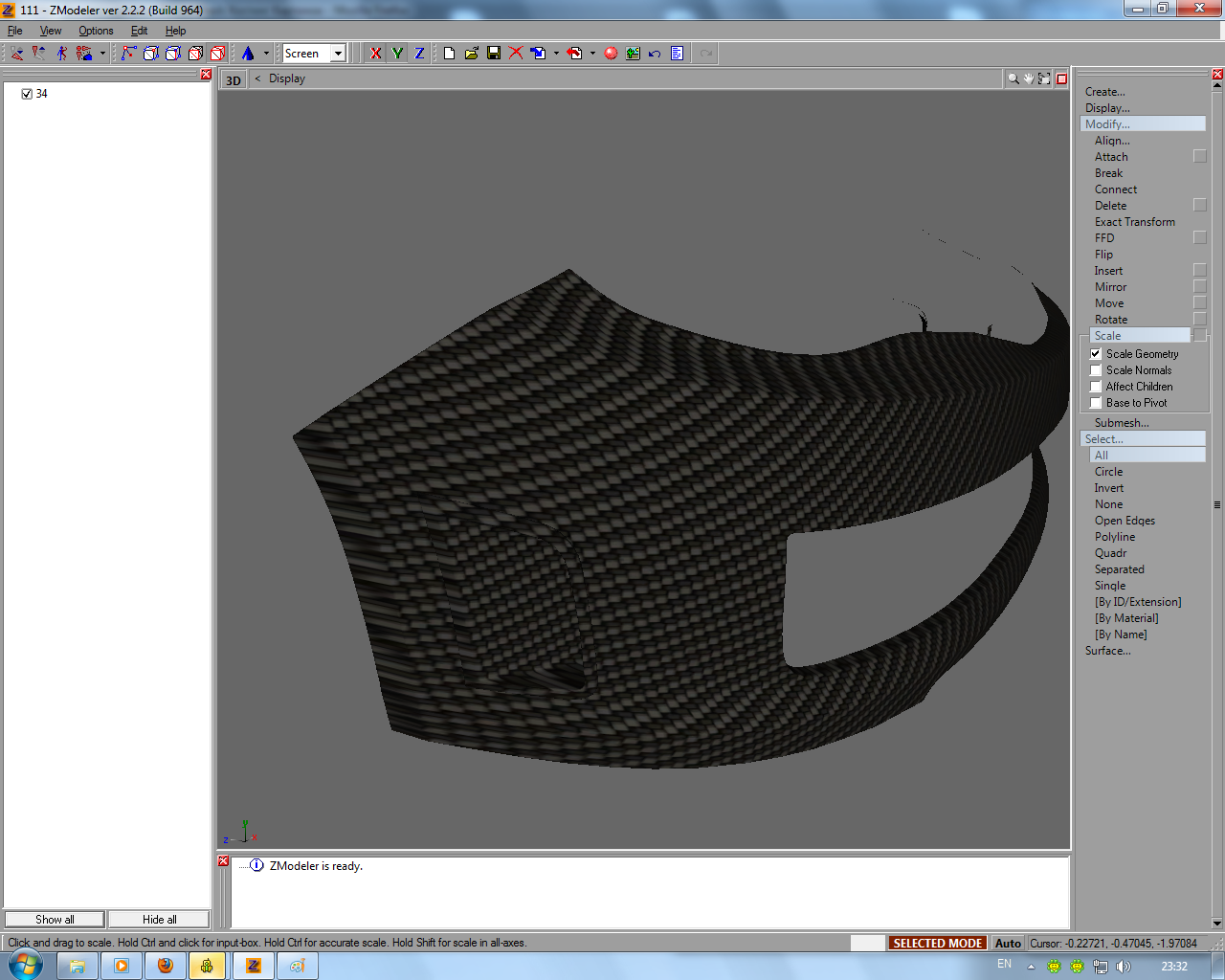Toggle the Z axis constraint
The image size is (1225, 980).
(x=419, y=54)
